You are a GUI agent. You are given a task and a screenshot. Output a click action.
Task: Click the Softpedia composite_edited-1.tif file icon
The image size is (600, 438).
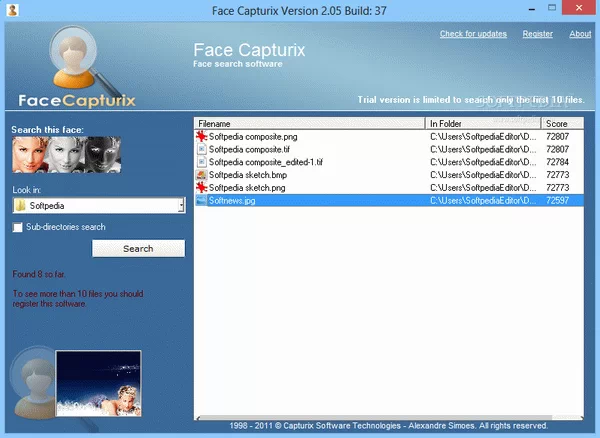[201, 161]
